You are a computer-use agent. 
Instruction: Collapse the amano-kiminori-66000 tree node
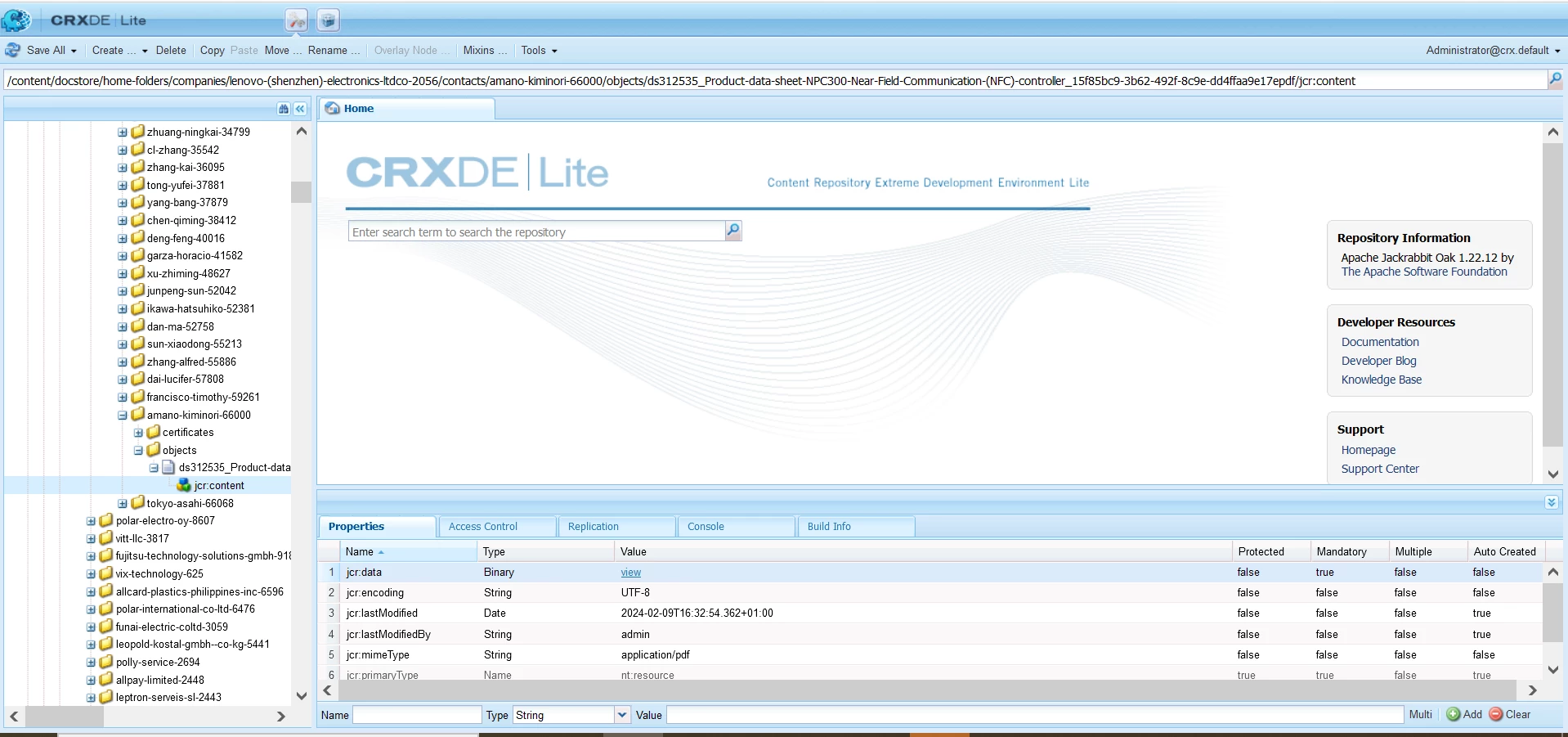[123, 415]
